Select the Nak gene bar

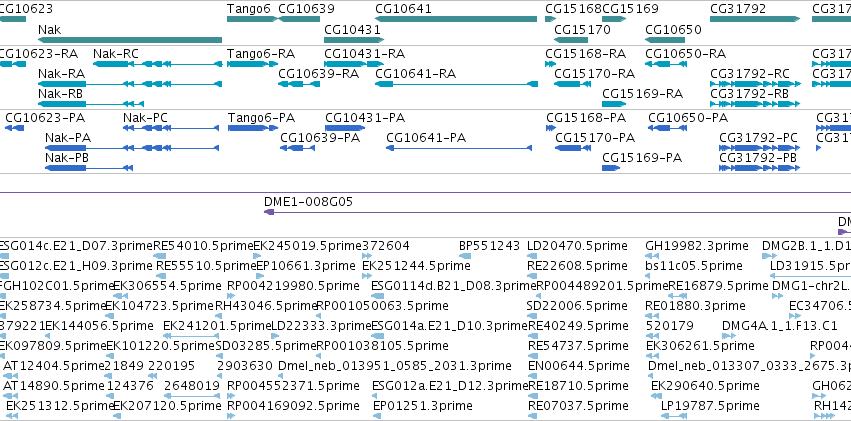point(130,40)
